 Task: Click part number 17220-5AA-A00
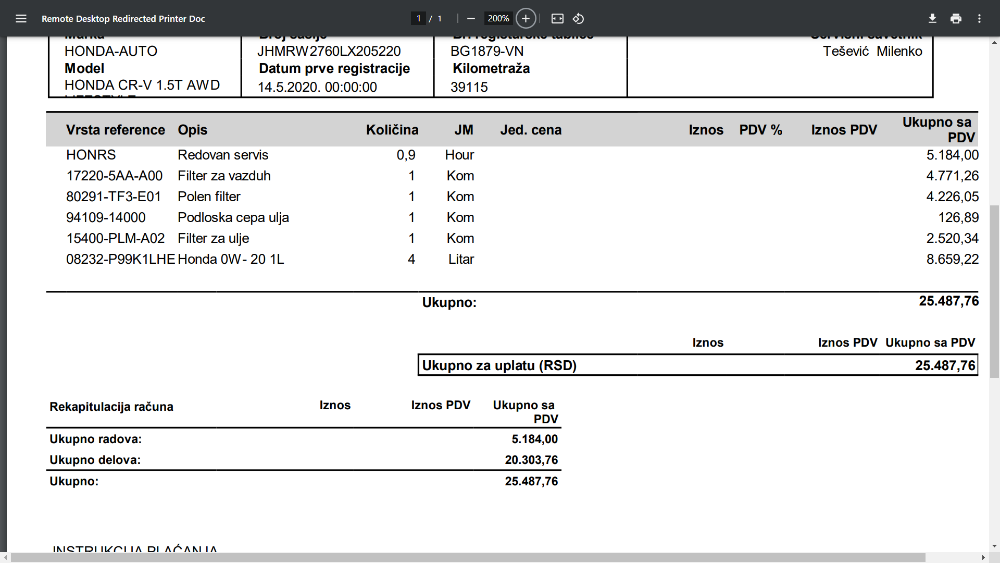tap(114, 176)
